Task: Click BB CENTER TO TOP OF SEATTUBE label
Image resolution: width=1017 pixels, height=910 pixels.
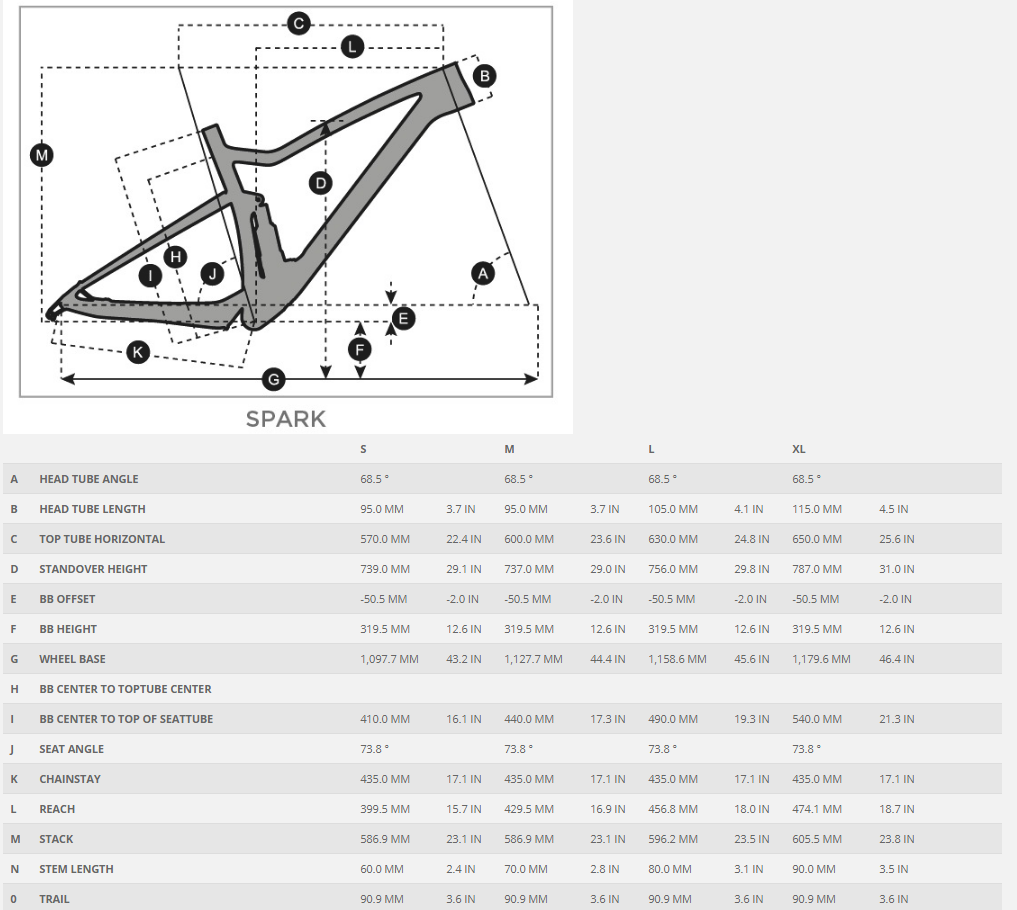Action: coord(126,719)
